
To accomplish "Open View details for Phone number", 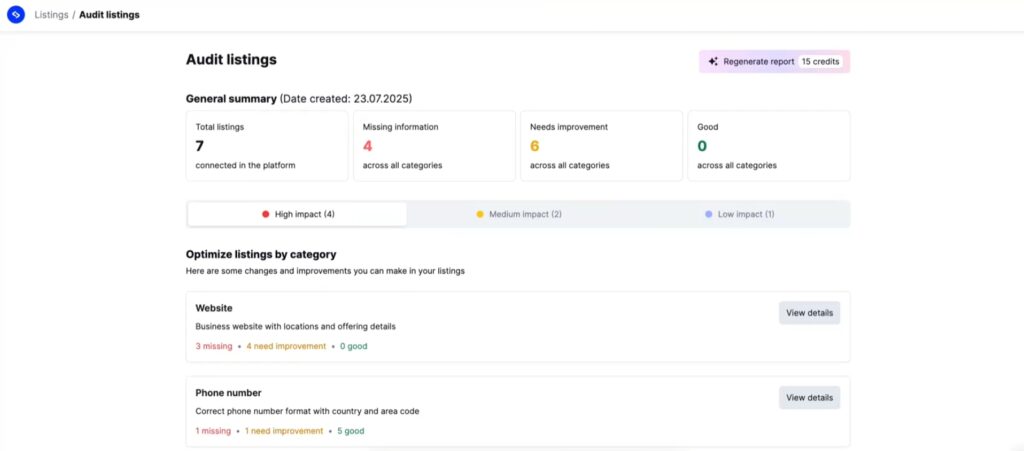I will [809, 398].
